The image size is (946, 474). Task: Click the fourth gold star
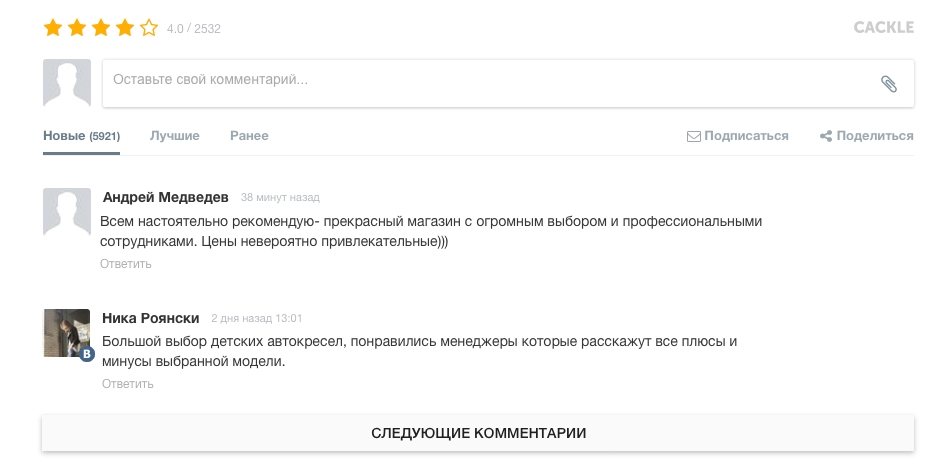point(125,28)
